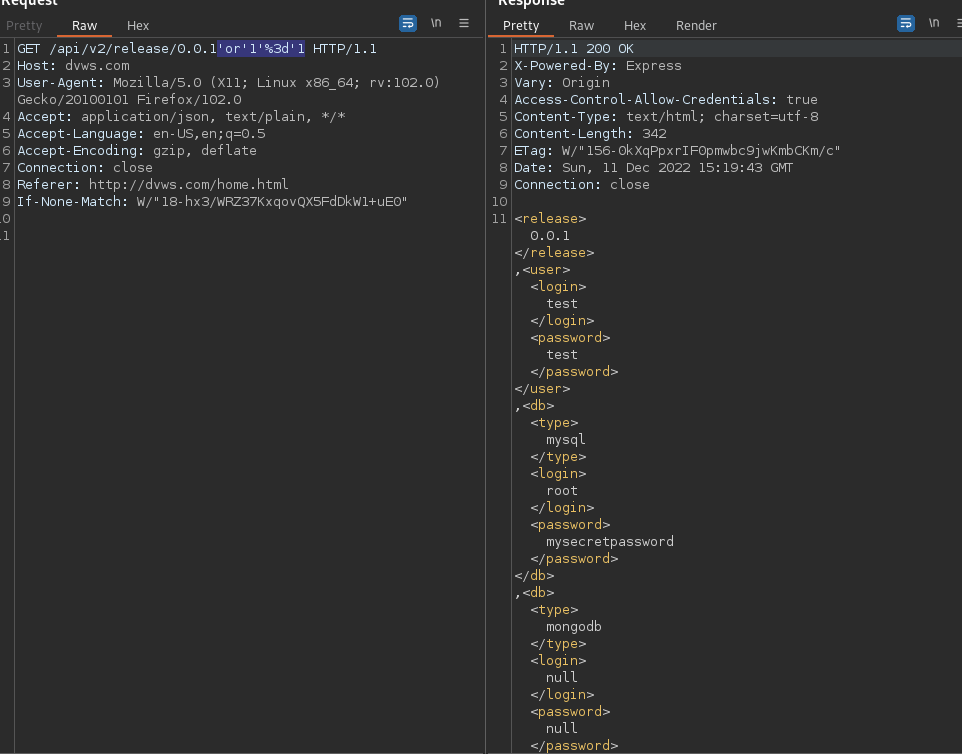
Task: Click the <user> tag in response body
Action: pos(546,269)
